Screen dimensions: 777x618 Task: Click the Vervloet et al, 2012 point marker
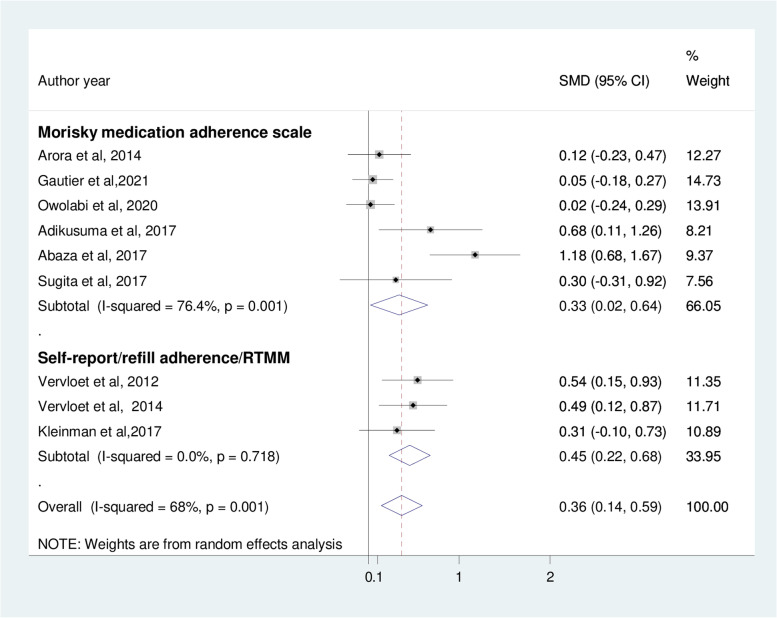coord(418,380)
